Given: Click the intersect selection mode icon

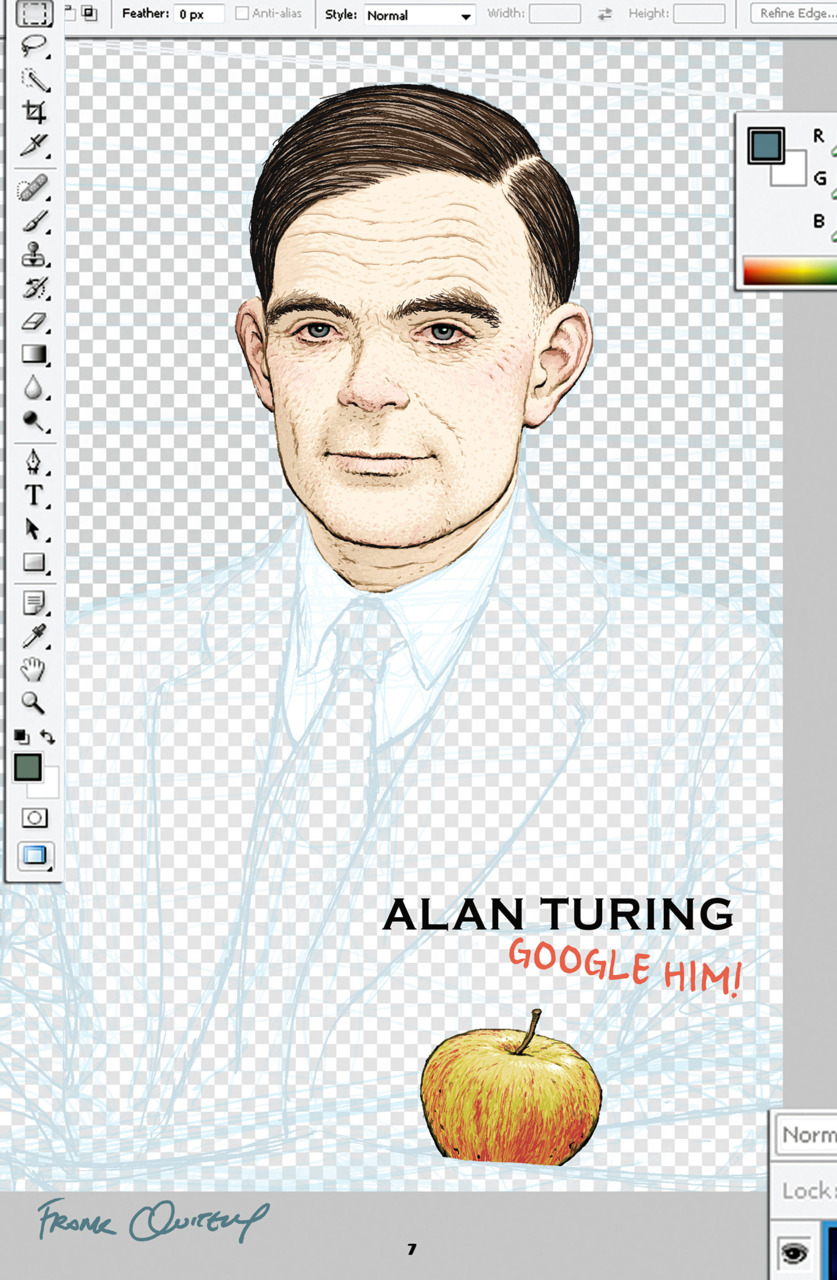Looking at the screenshot, I should pyautogui.click(x=90, y=13).
